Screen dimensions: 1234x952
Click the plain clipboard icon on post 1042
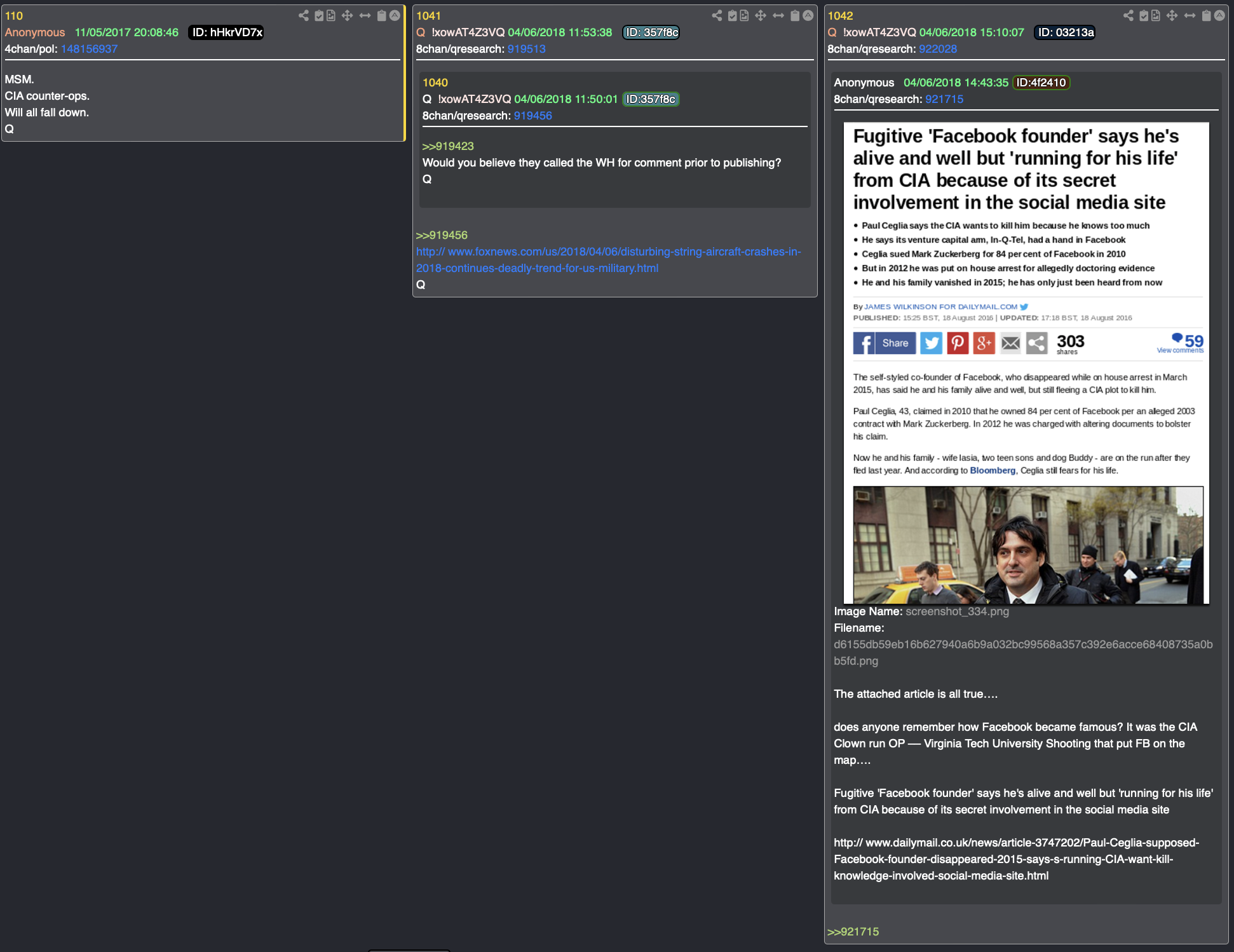click(1206, 15)
